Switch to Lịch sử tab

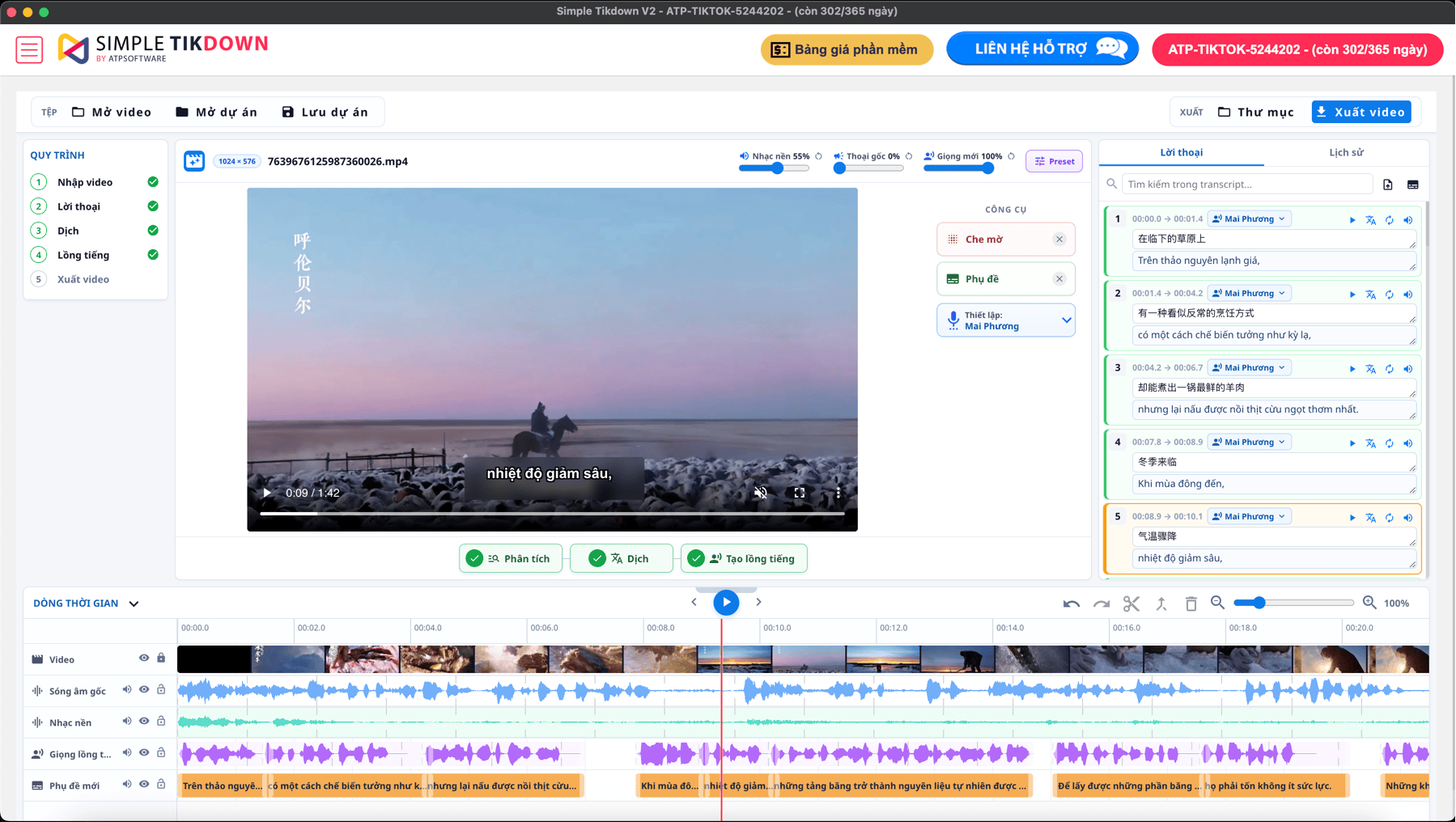(1346, 152)
